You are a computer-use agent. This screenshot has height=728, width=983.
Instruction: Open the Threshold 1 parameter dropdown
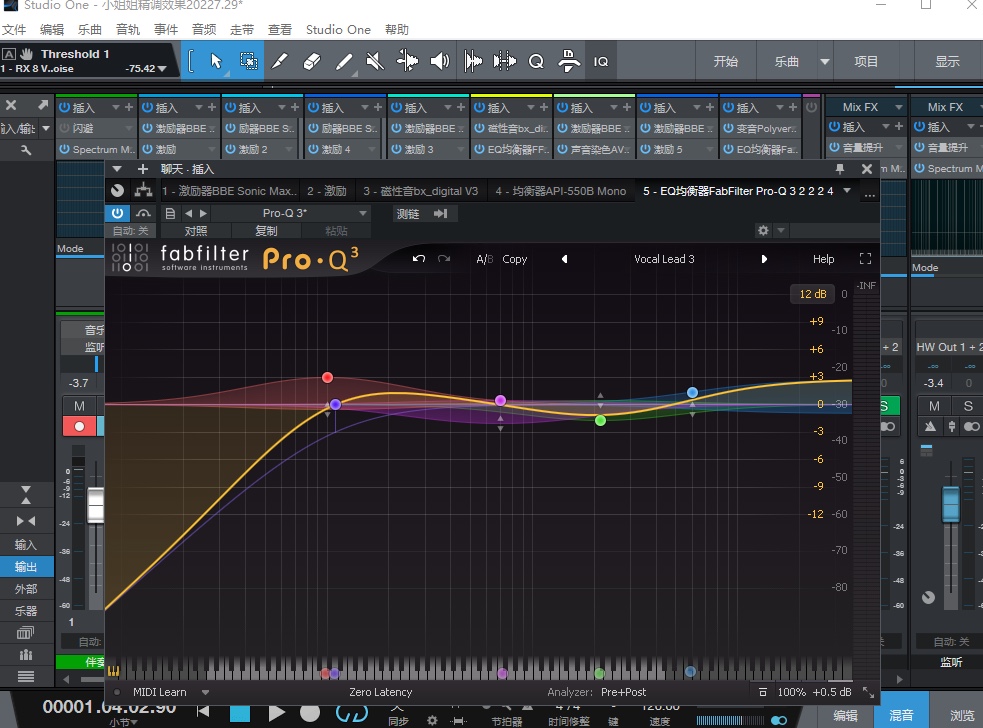pyautogui.click(x=162, y=68)
